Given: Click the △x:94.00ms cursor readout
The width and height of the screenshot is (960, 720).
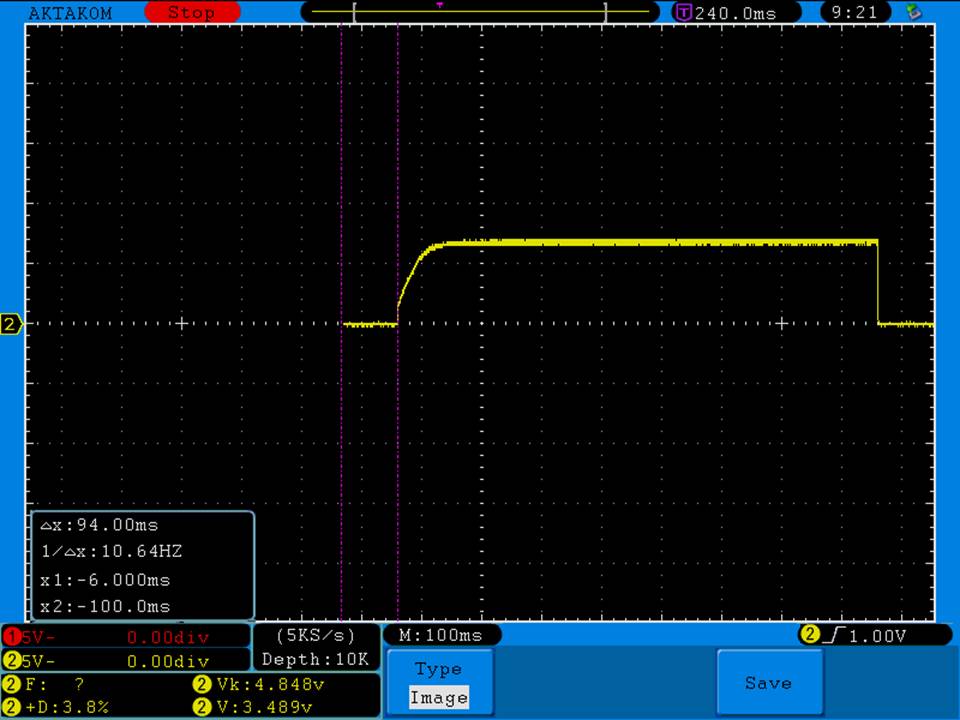Looking at the screenshot, I should (99, 525).
